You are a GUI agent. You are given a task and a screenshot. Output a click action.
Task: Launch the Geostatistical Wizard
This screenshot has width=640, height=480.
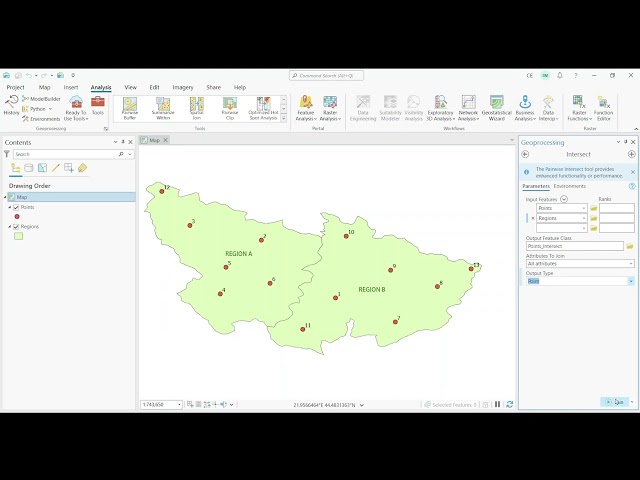[496, 108]
